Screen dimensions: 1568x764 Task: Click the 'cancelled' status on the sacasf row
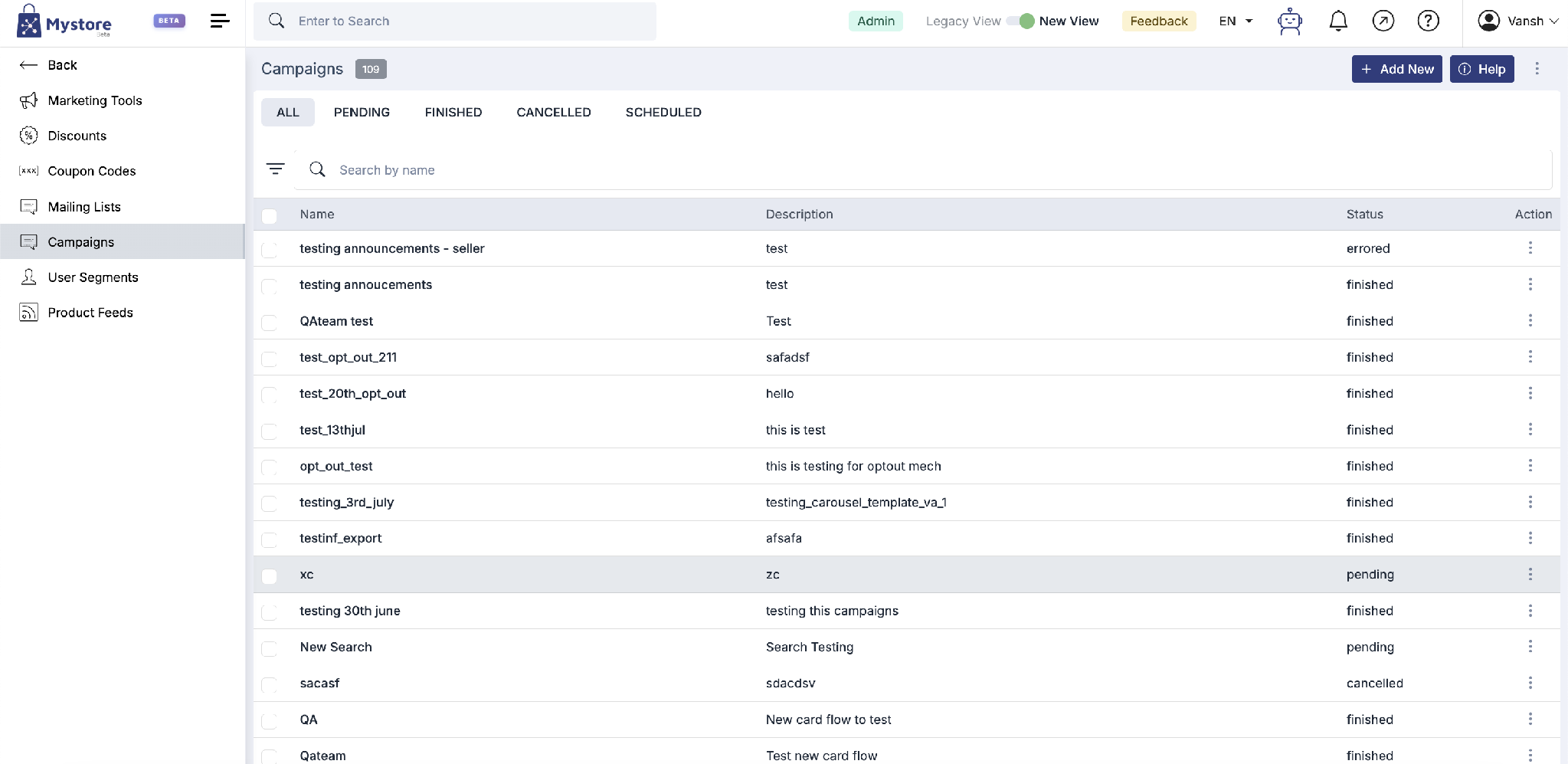[1375, 683]
